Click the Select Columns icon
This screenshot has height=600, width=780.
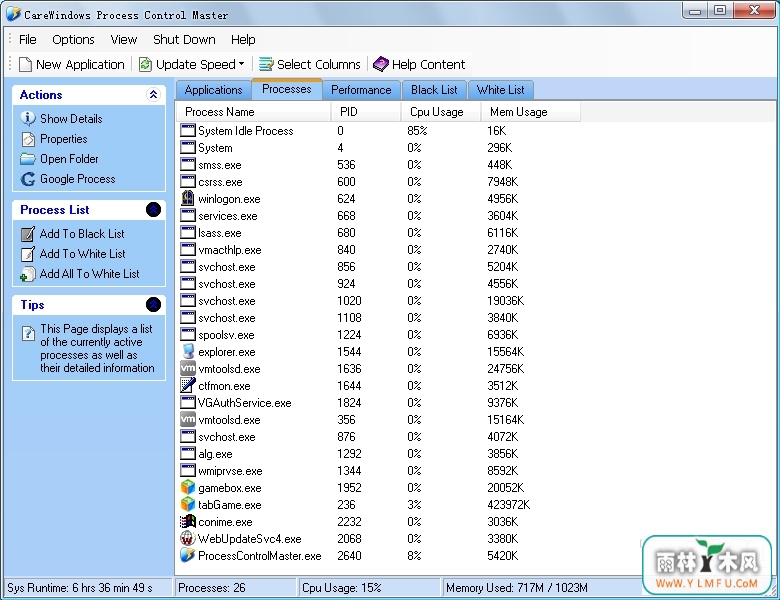[x=266, y=65]
